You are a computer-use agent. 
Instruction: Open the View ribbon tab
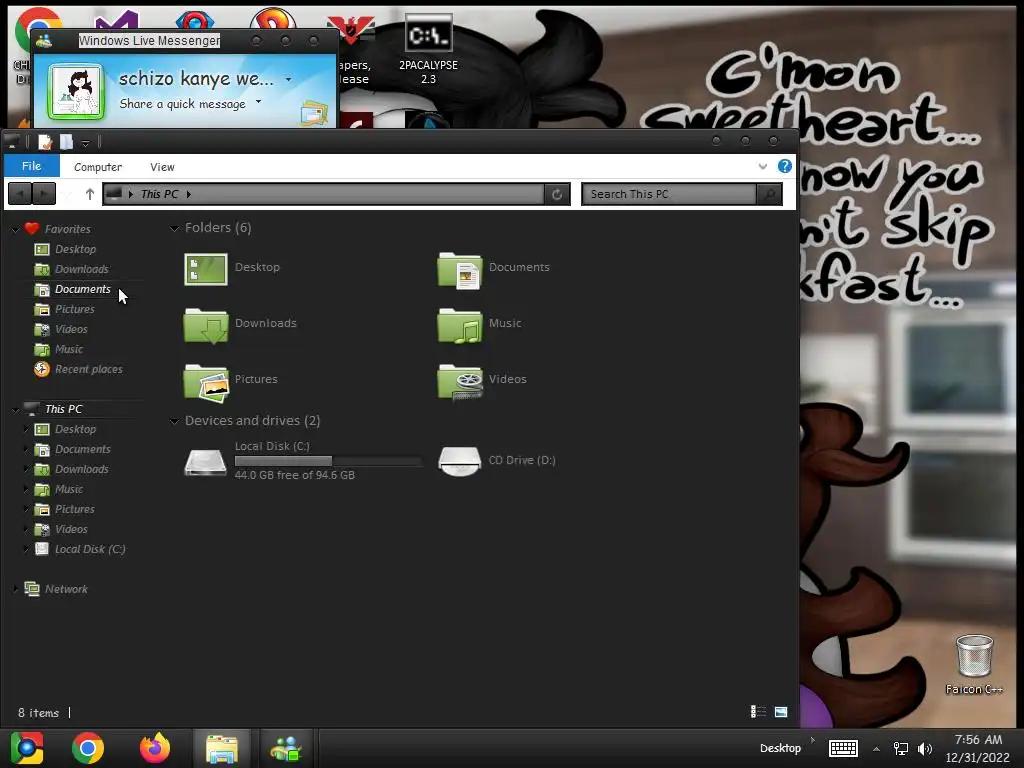(162, 167)
